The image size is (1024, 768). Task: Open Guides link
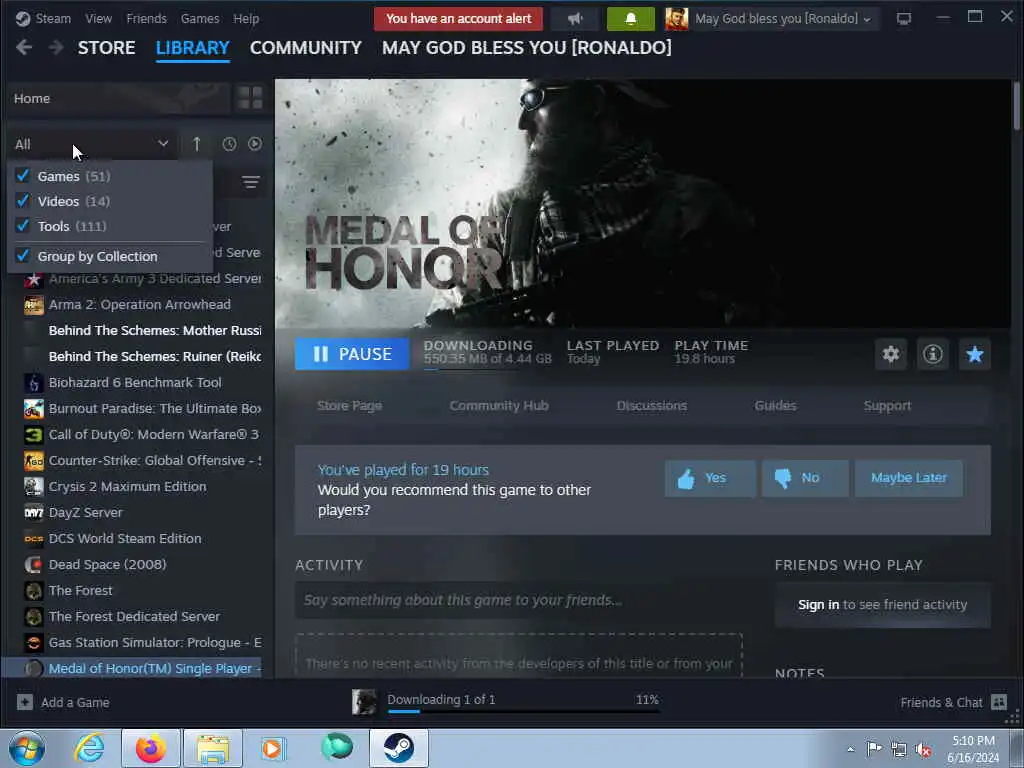pos(775,406)
